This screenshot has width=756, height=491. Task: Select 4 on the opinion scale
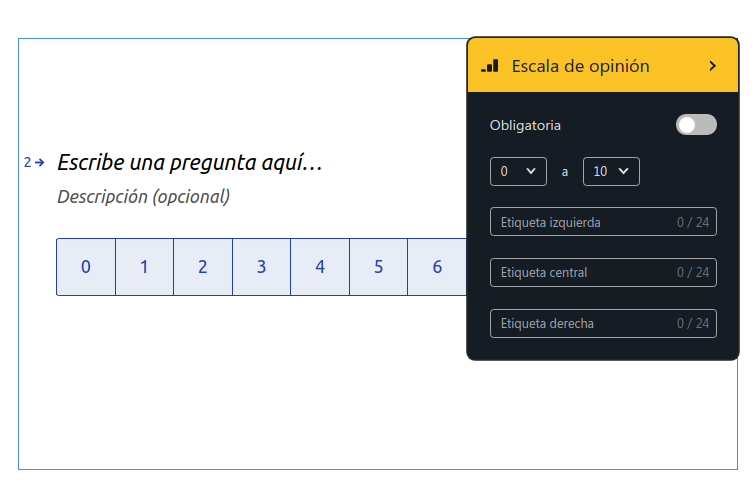pos(320,267)
